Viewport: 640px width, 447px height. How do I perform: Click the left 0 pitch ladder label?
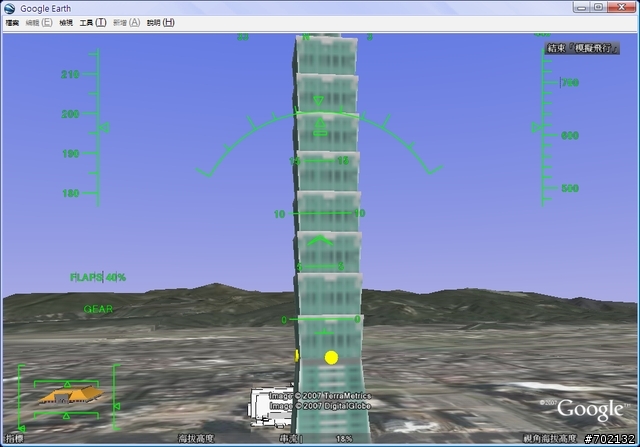coord(284,320)
